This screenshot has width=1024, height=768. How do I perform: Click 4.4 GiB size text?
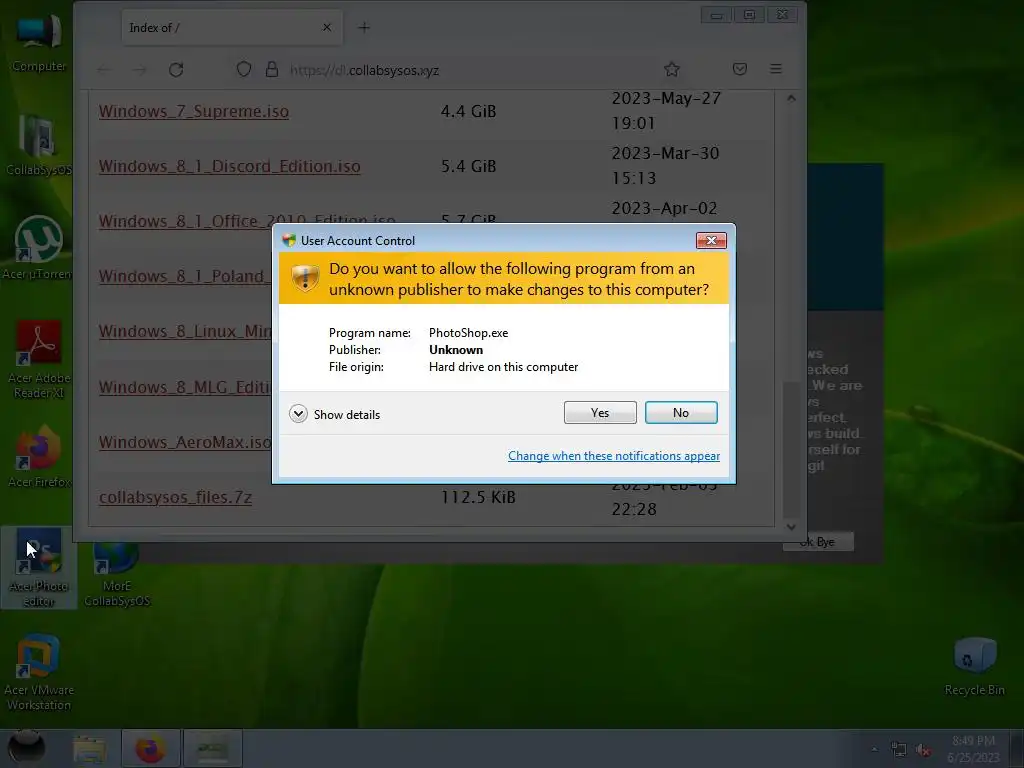(x=468, y=112)
